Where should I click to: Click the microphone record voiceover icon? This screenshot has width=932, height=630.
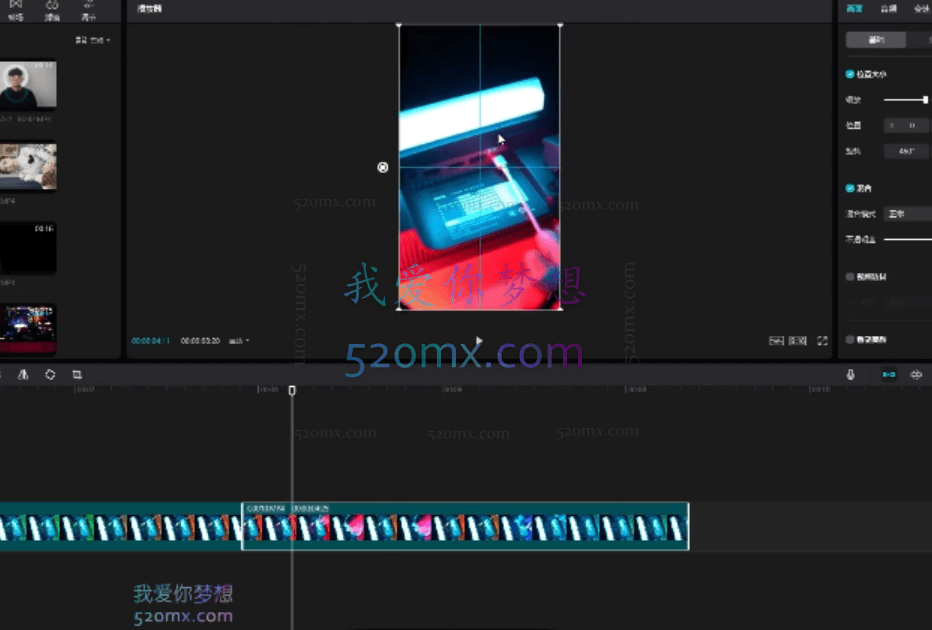851,374
